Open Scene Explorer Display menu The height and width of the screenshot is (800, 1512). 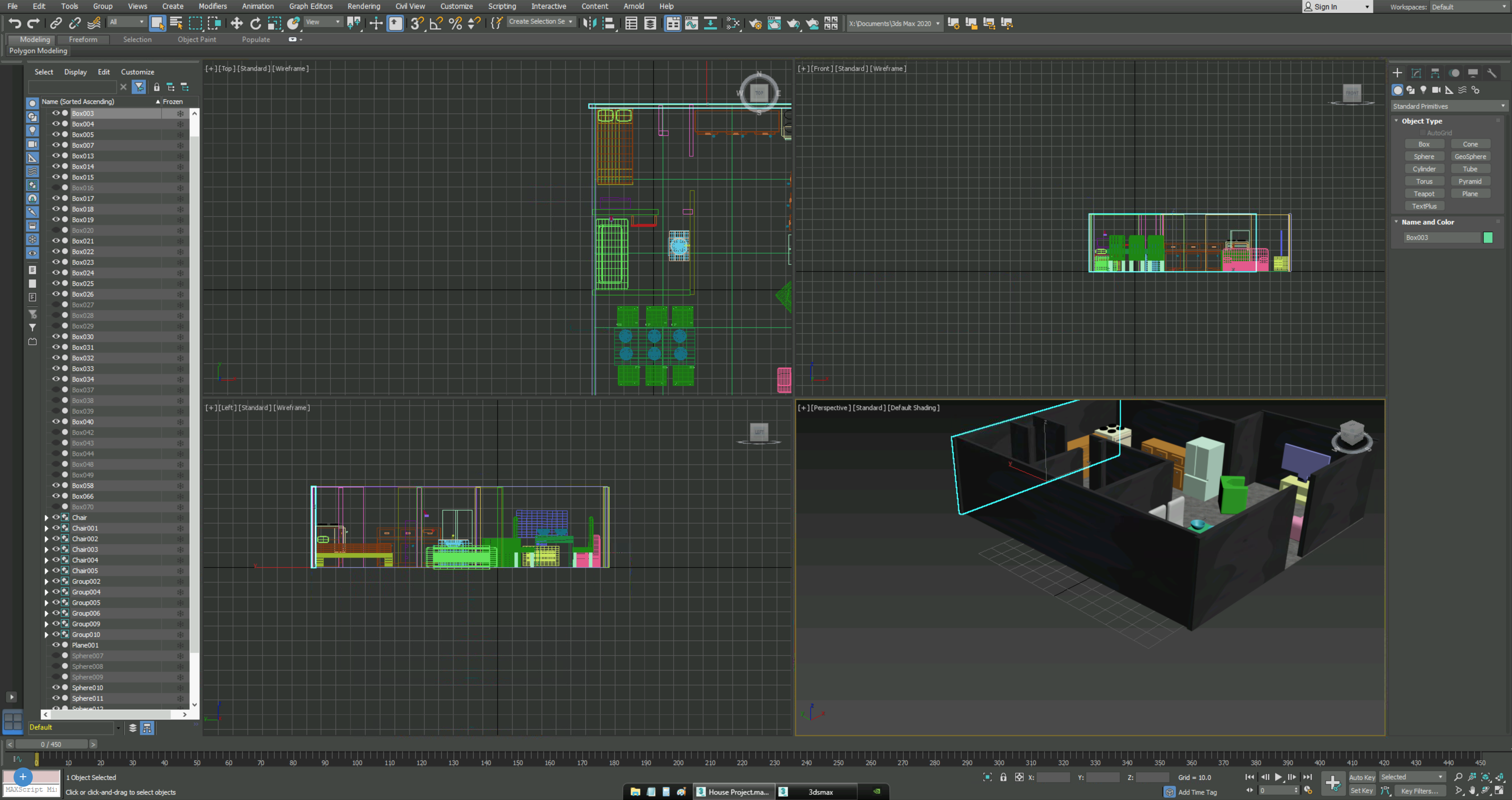click(75, 72)
